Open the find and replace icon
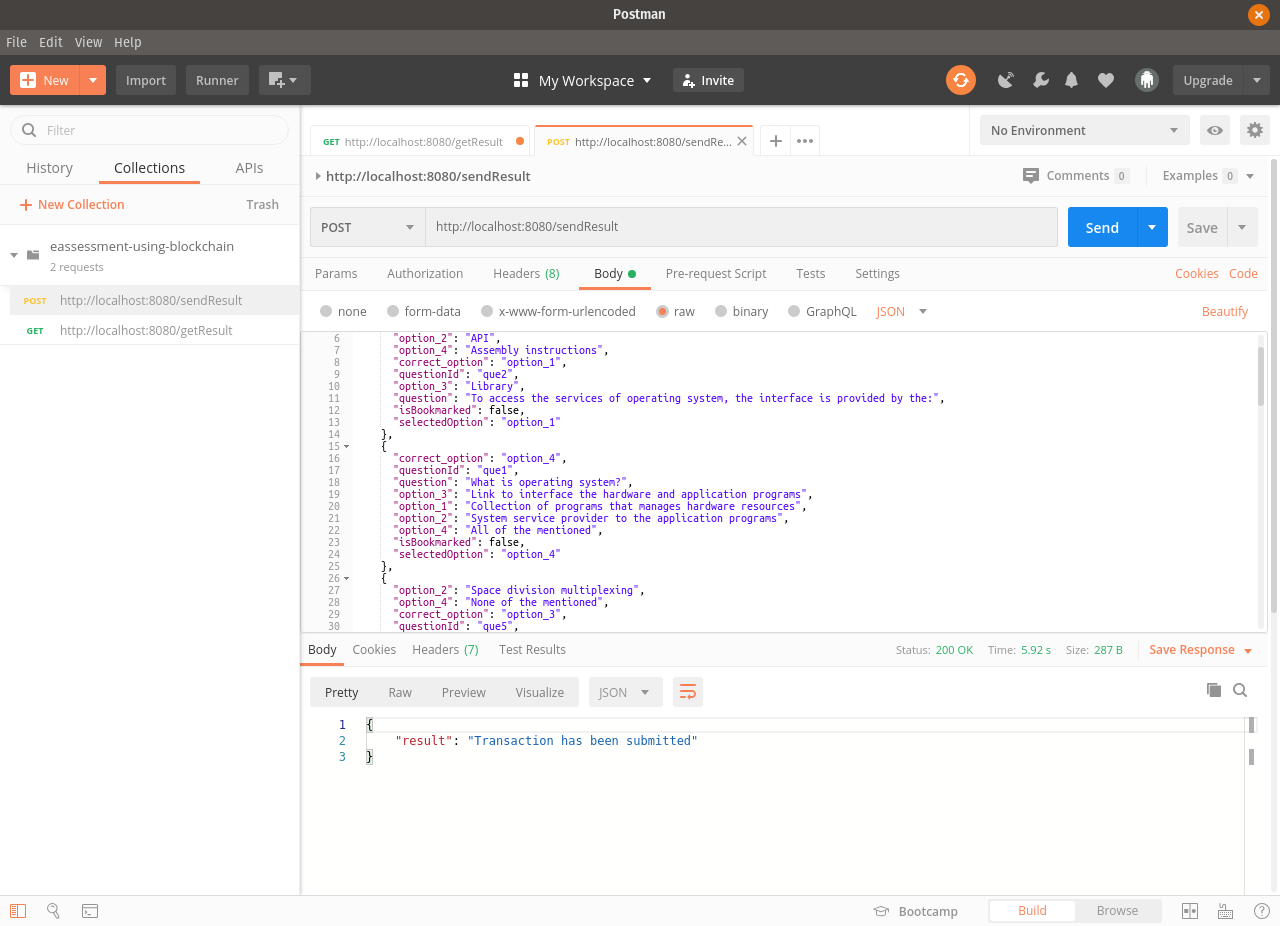The image size is (1280, 926). coord(54,911)
